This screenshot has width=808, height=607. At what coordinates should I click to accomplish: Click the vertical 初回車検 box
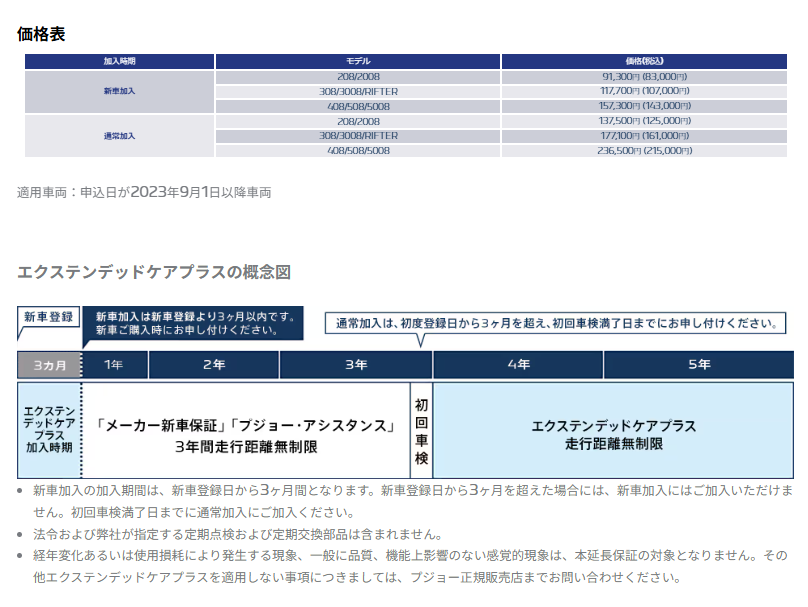point(422,430)
